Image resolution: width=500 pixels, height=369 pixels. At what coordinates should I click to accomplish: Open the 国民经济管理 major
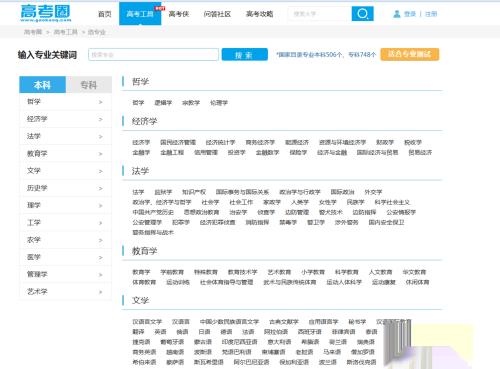(x=178, y=142)
